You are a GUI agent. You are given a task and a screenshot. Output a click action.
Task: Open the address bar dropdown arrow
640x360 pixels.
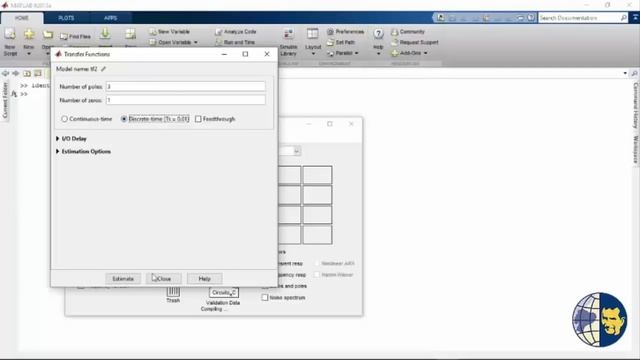pos(625,73)
